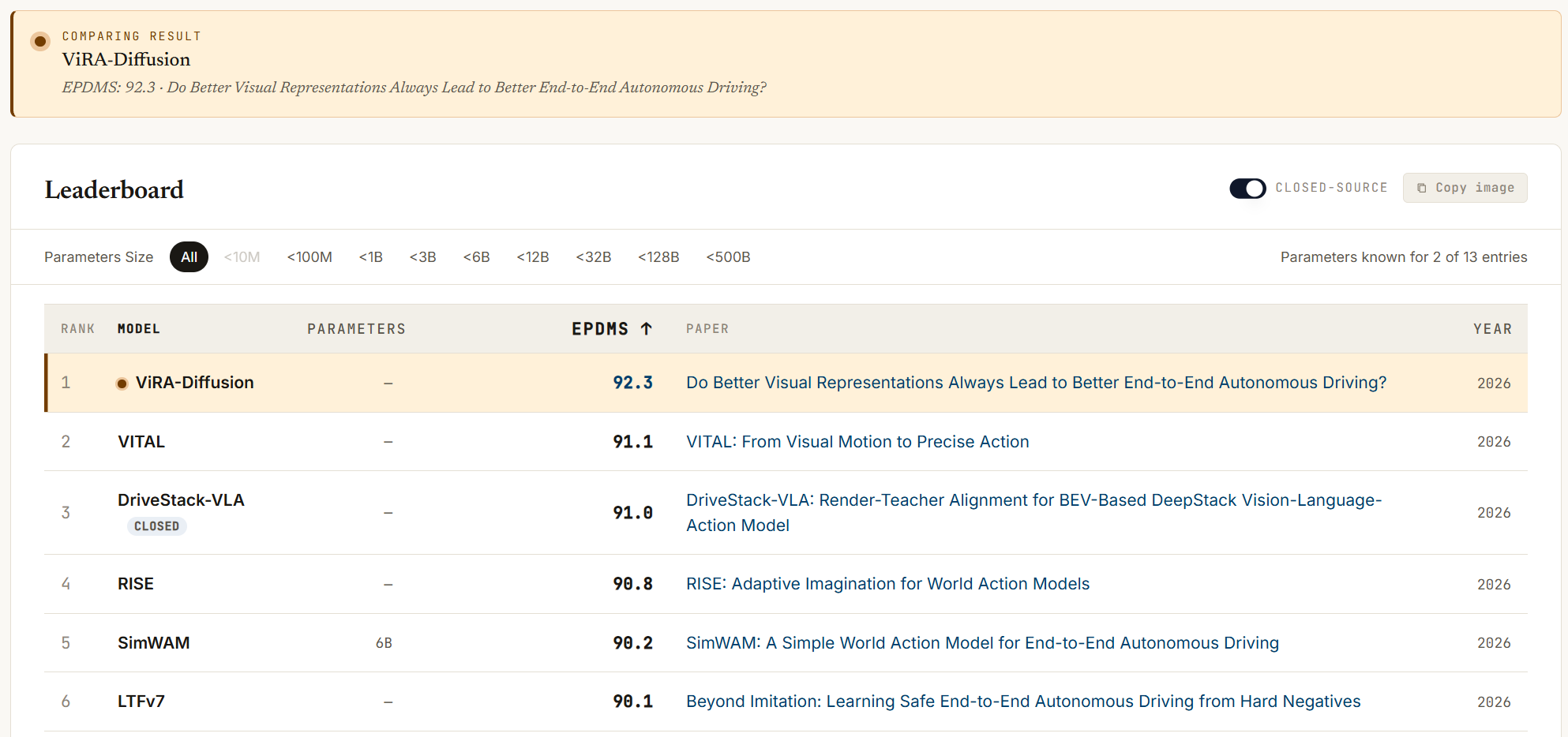Click the MODEL column header
Viewport: 1568px width, 737px height.
pos(139,329)
